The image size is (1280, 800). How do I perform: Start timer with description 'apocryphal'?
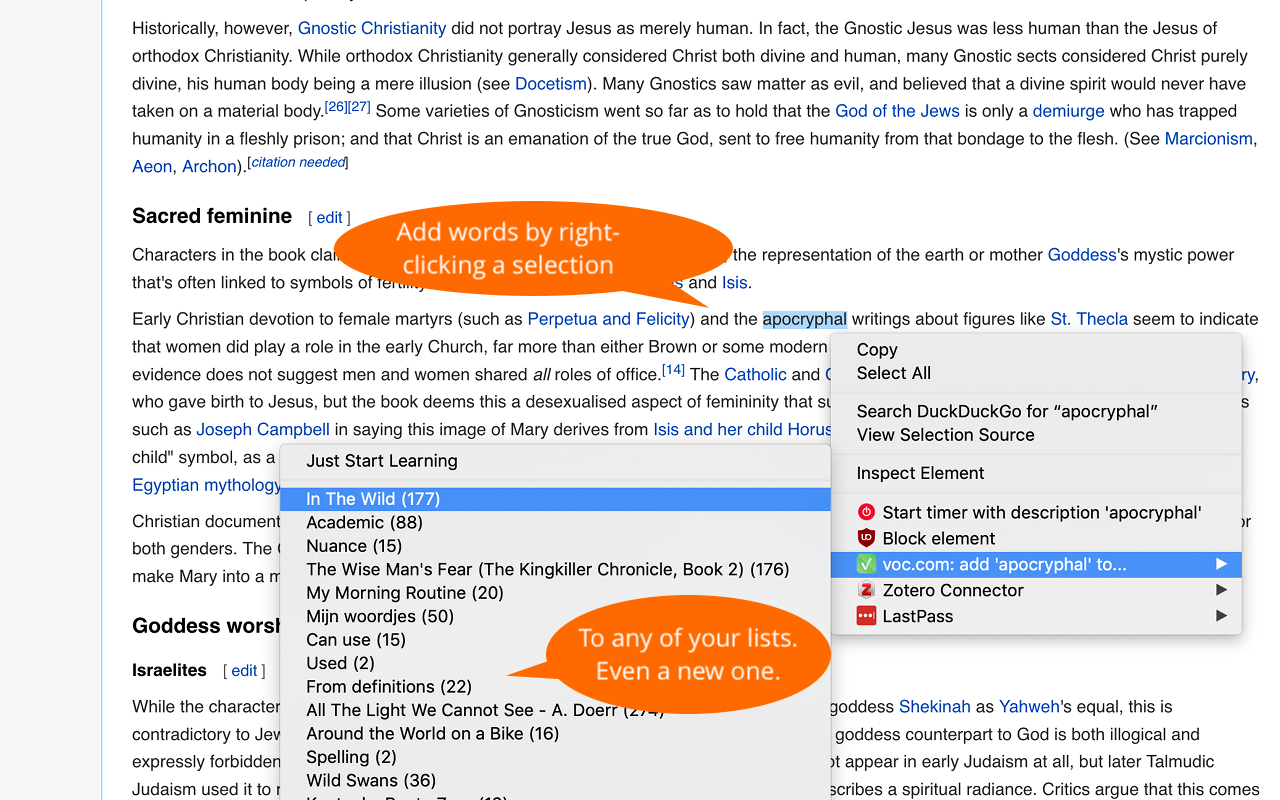tap(1036, 513)
